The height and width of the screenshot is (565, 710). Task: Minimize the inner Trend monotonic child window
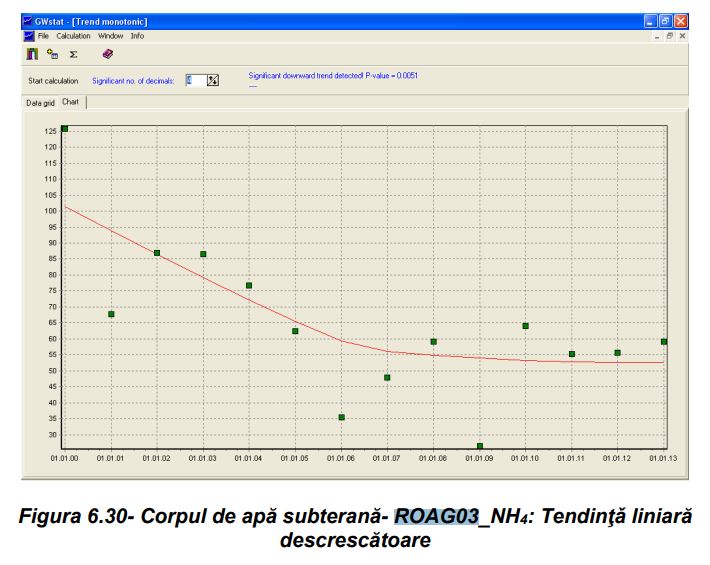[x=657, y=36]
